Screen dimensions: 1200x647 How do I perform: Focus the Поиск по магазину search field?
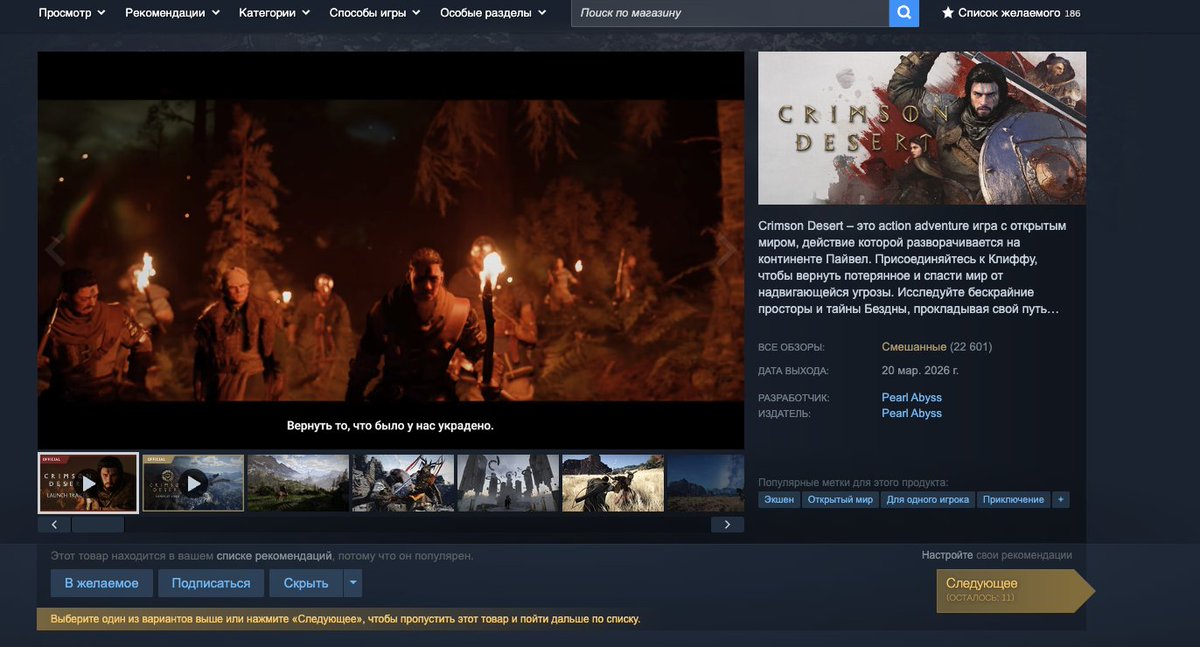(730, 13)
